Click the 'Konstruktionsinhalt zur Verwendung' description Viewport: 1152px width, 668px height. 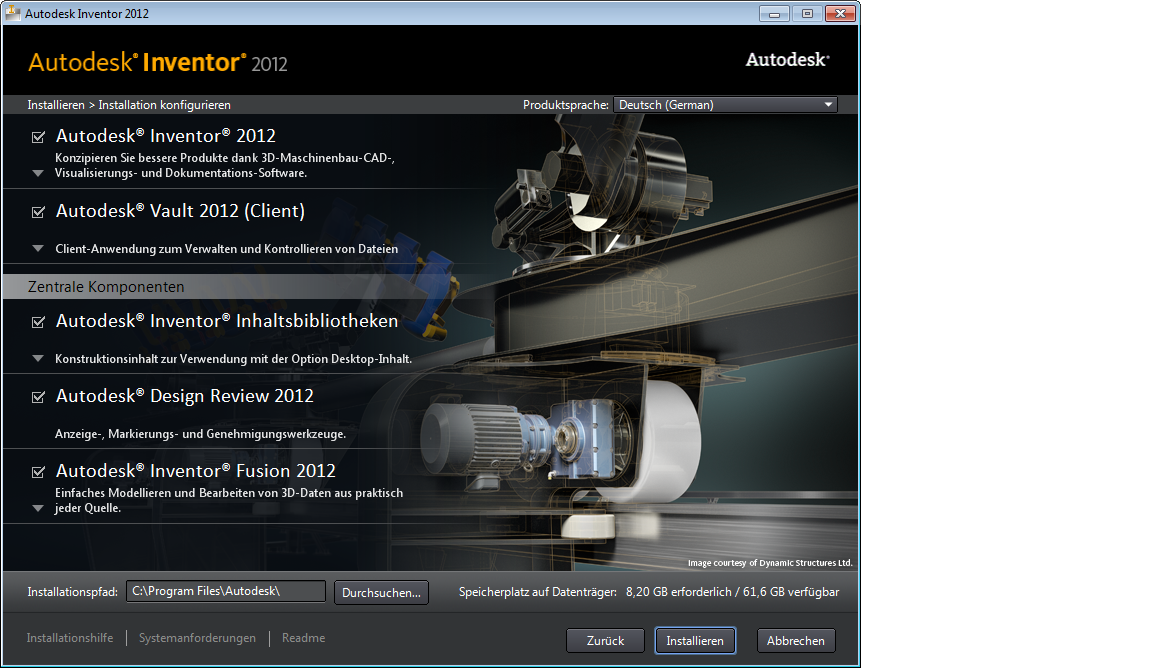click(234, 359)
